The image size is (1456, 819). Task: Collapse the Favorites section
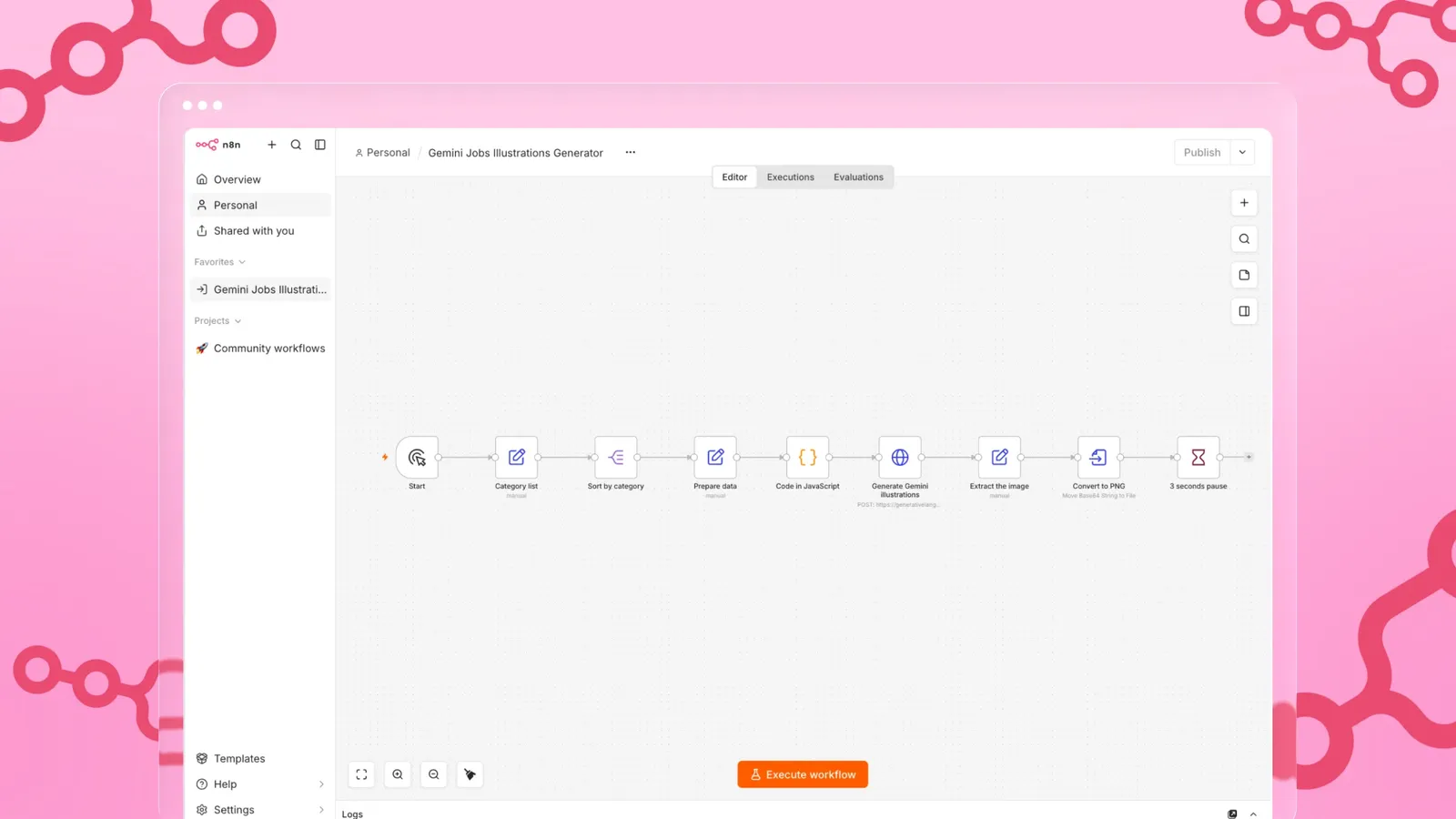coord(219,262)
